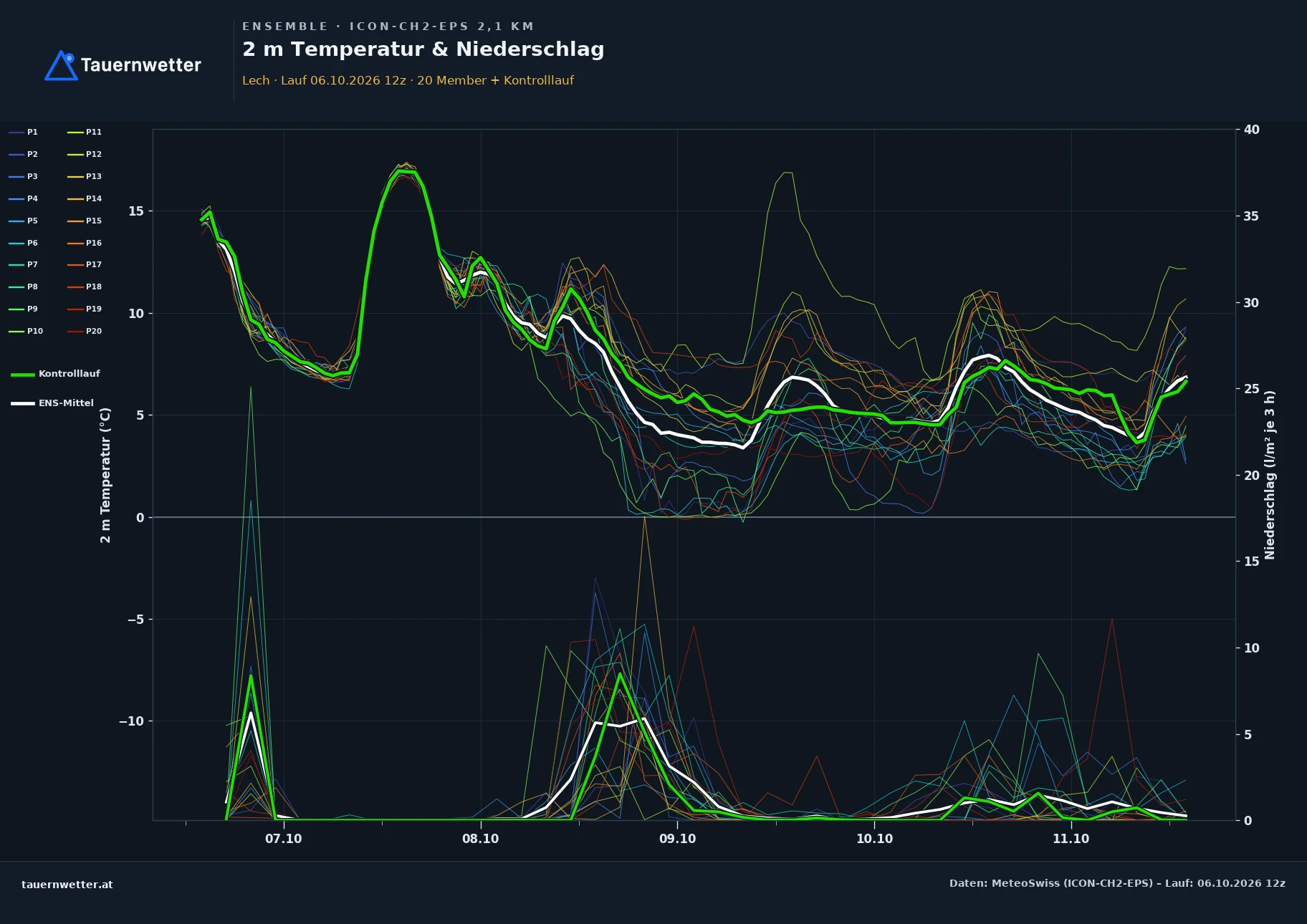Select the white ENS-Mittel legend entry
Image resolution: width=1307 pixels, height=924 pixels.
(52, 403)
